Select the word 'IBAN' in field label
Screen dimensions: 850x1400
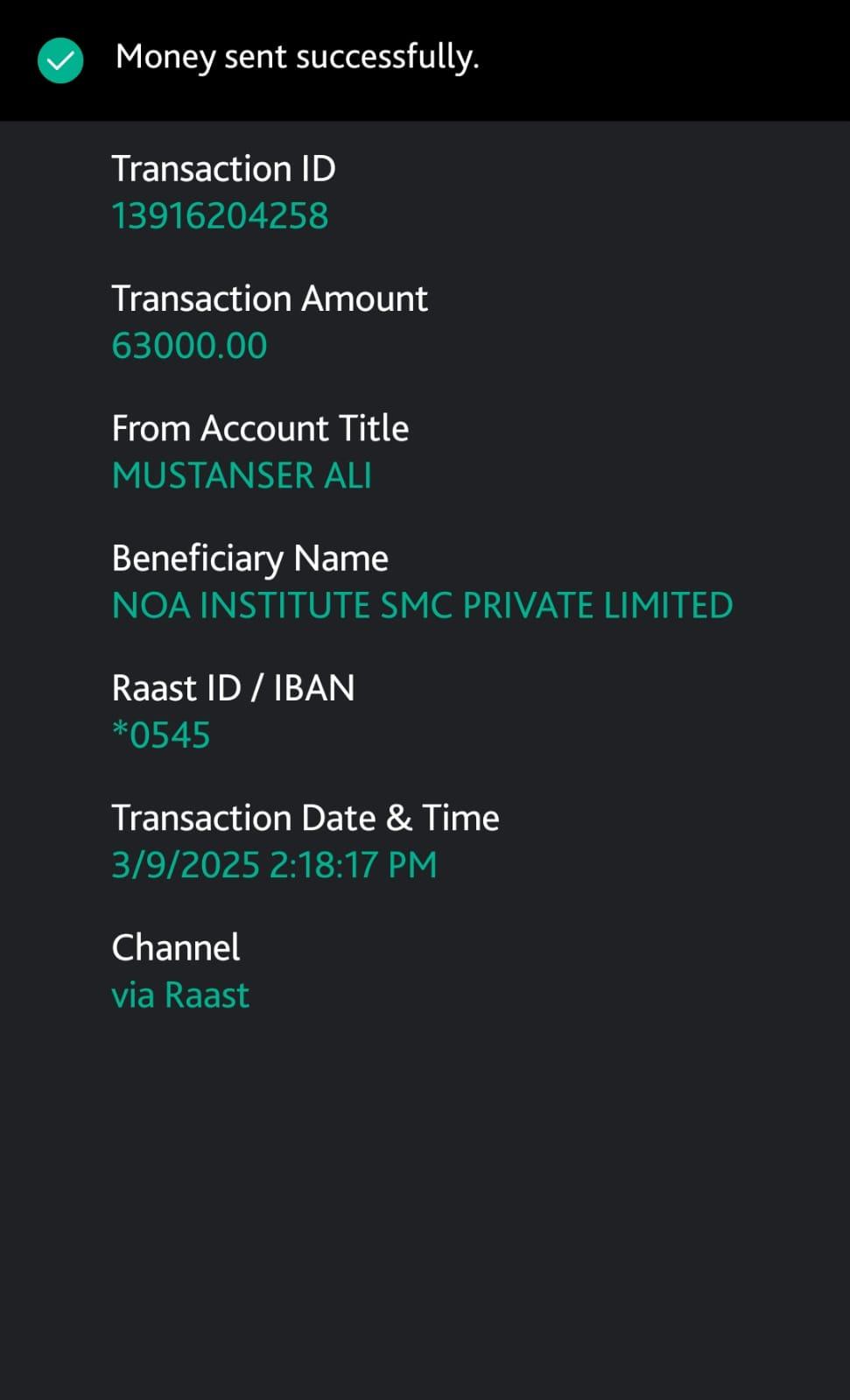[314, 688]
